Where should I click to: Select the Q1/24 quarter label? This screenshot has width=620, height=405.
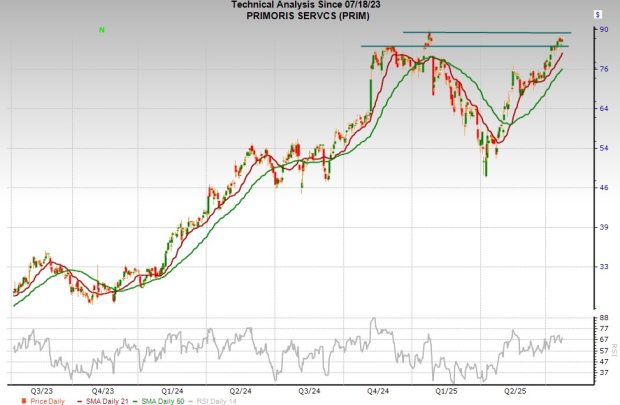point(170,388)
